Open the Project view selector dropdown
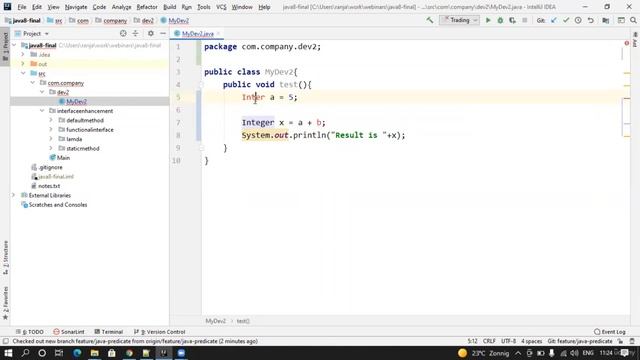This screenshot has height=360, width=640. [32, 33]
